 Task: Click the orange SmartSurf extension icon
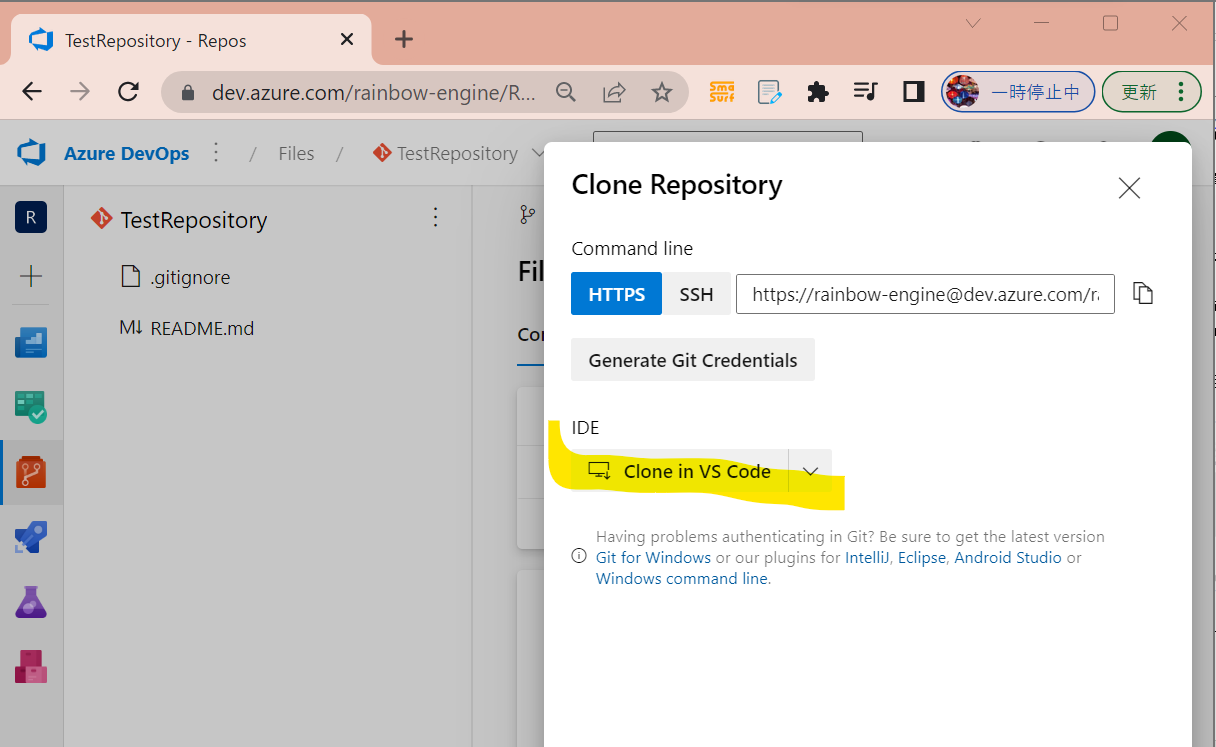click(721, 92)
